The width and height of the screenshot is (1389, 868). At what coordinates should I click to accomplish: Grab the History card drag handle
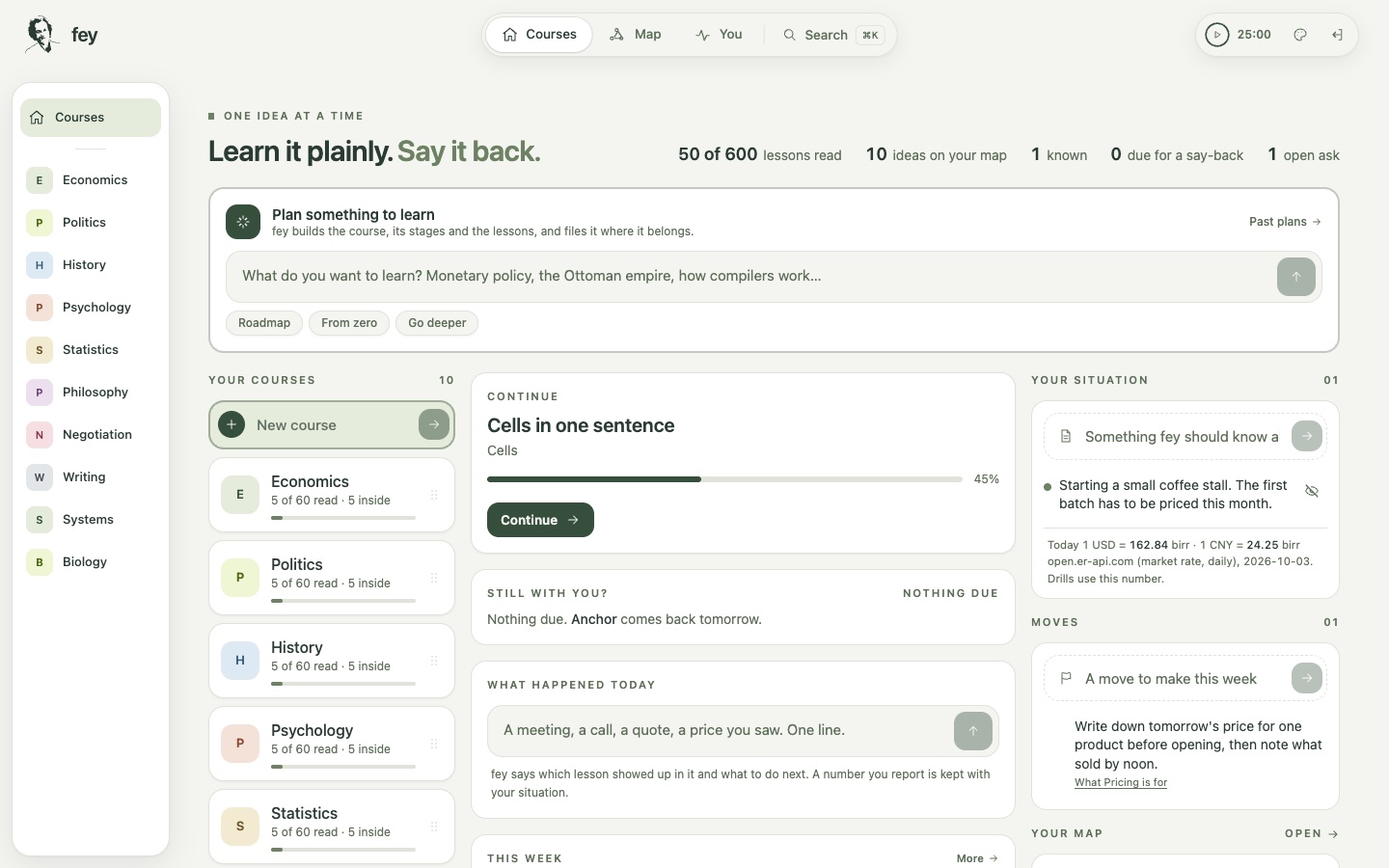(434, 661)
